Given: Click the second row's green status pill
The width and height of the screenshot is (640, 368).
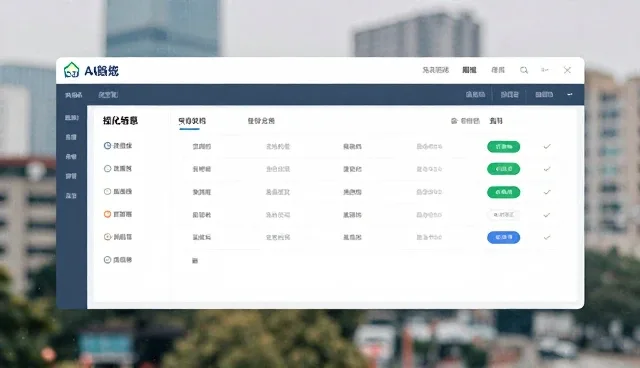Looking at the screenshot, I should click(504, 169).
